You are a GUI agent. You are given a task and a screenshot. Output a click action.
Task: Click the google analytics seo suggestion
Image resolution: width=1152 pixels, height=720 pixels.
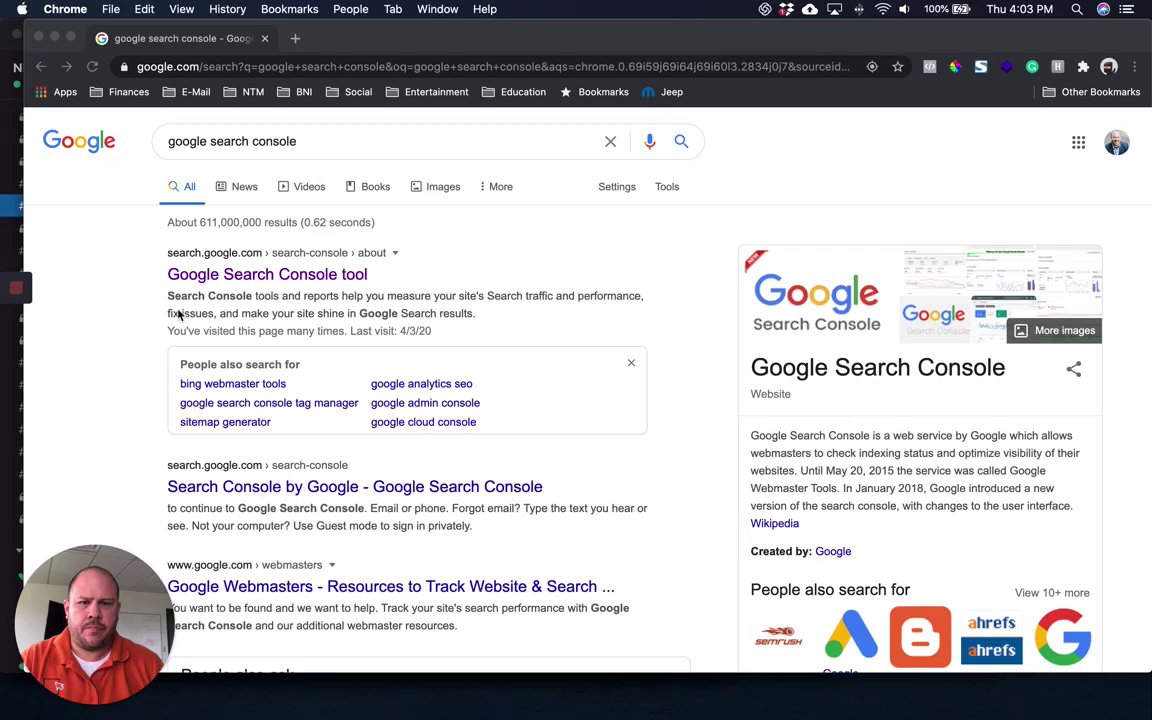pyautogui.click(x=422, y=384)
